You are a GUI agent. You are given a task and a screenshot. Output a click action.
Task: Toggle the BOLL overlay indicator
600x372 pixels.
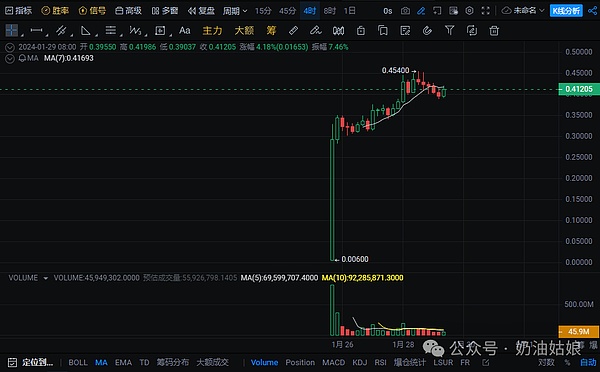[x=78, y=362]
